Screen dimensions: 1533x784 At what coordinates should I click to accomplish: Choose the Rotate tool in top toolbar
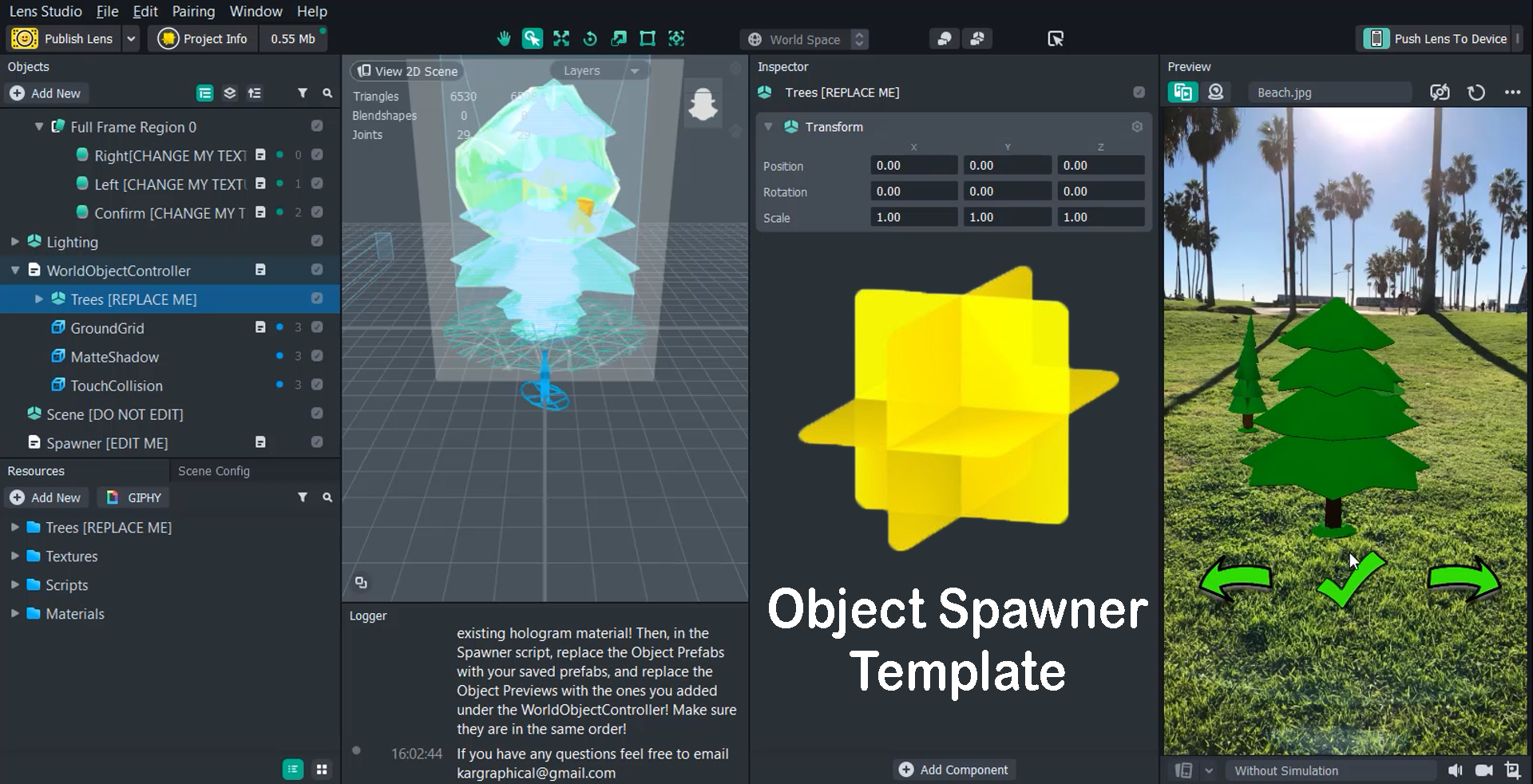point(590,38)
